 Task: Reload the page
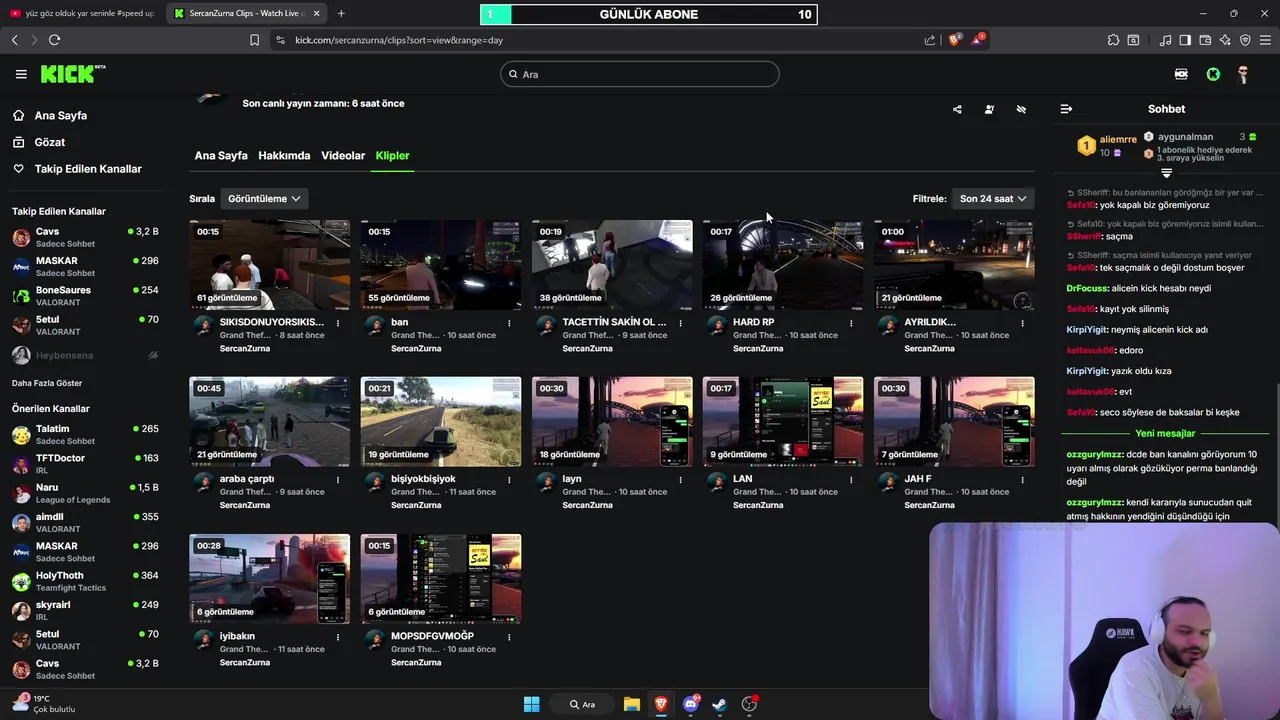click(54, 40)
